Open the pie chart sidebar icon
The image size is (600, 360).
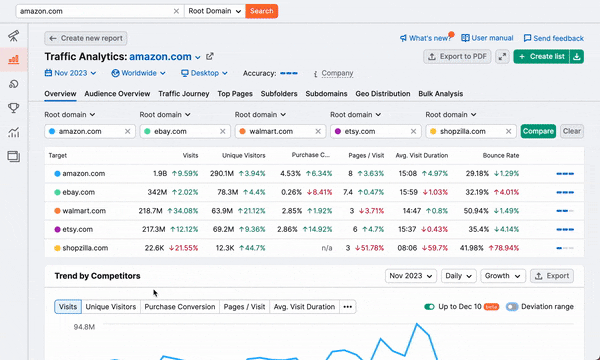[13, 84]
